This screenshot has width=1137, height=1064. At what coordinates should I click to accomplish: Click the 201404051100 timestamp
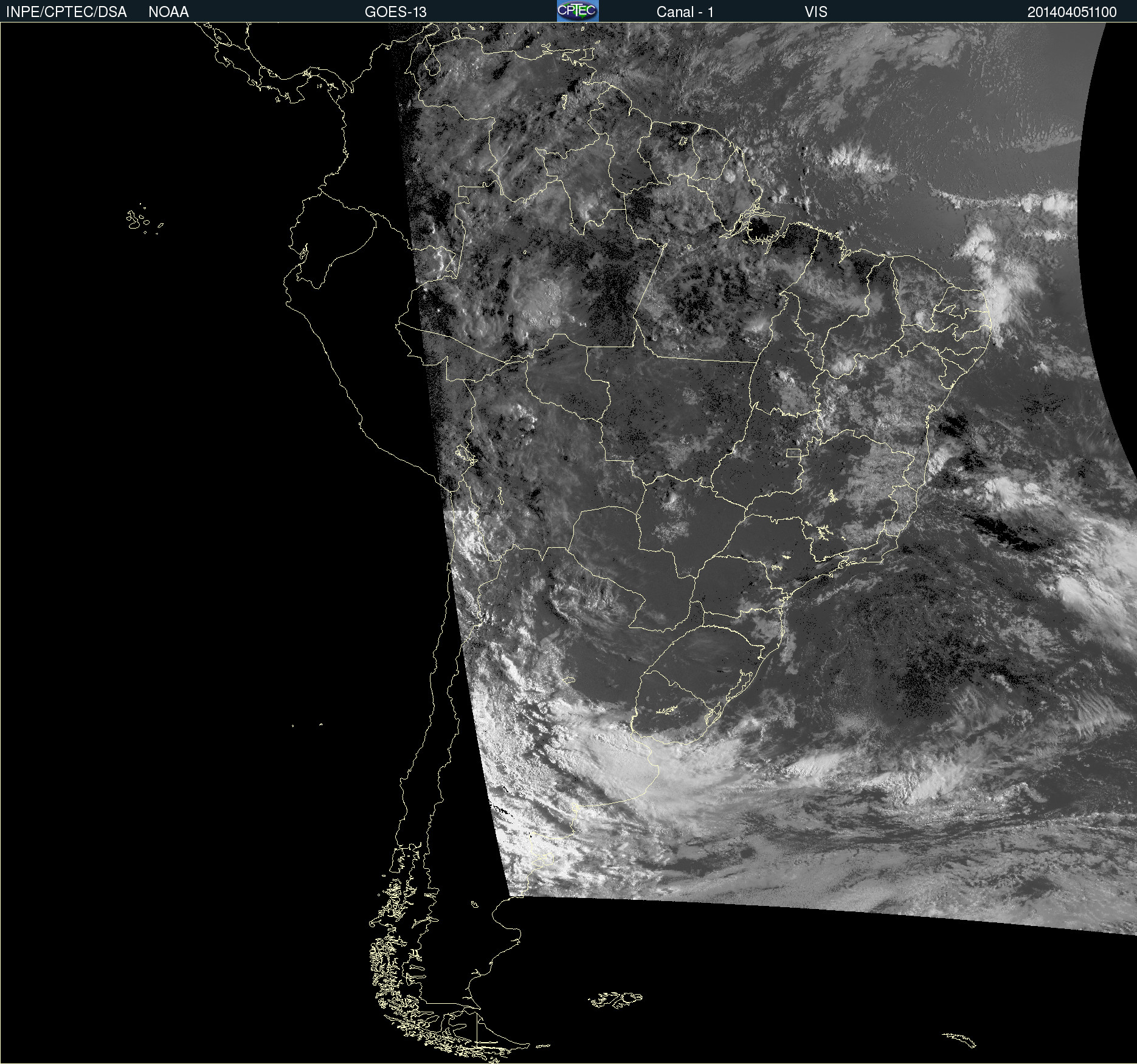(1072, 12)
